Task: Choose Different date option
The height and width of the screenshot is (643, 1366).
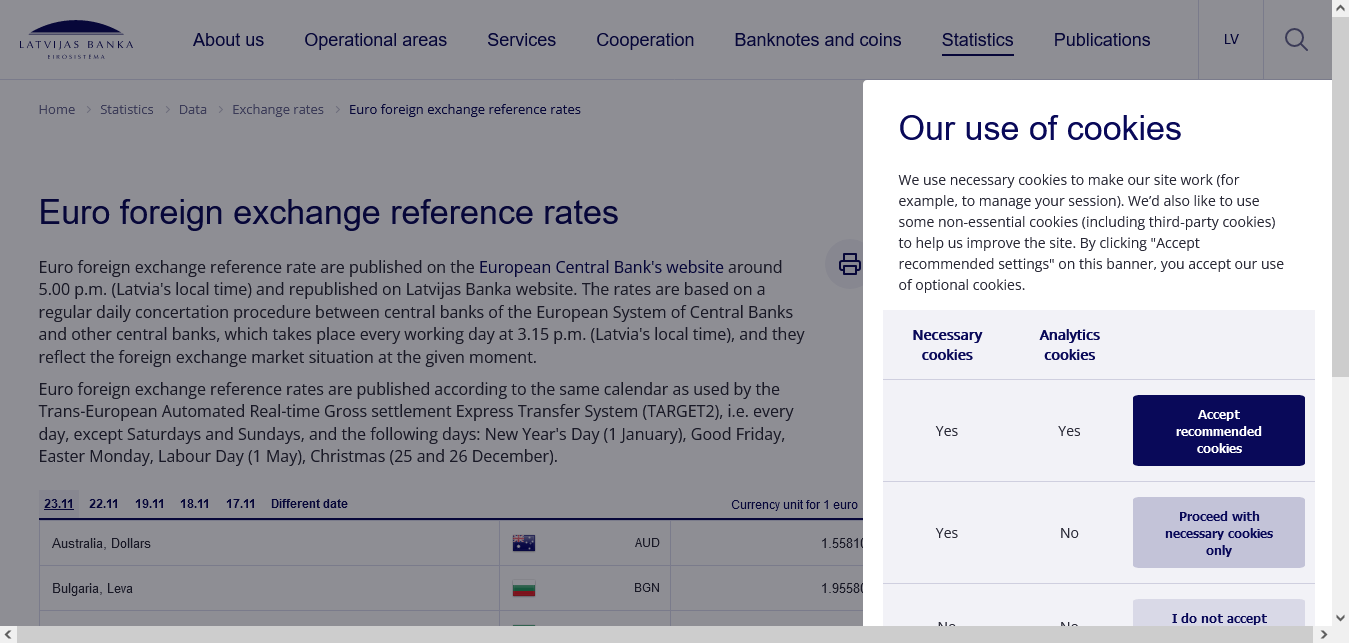Action: [309, 504]
